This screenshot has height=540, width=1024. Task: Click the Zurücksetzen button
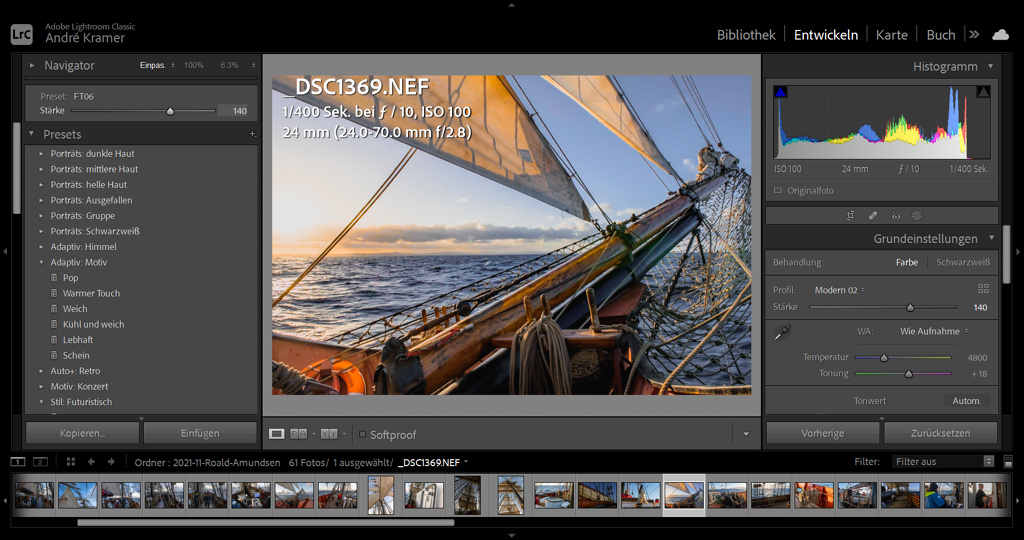coord(940,433)
